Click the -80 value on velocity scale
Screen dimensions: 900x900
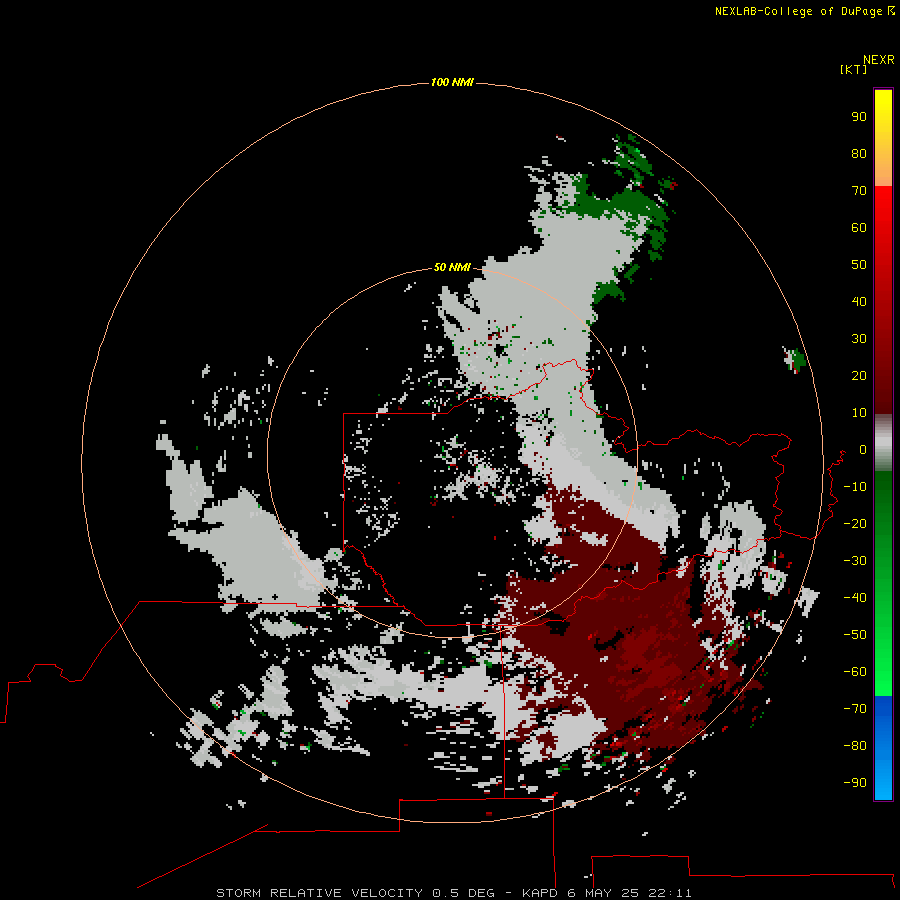(855, 746)
